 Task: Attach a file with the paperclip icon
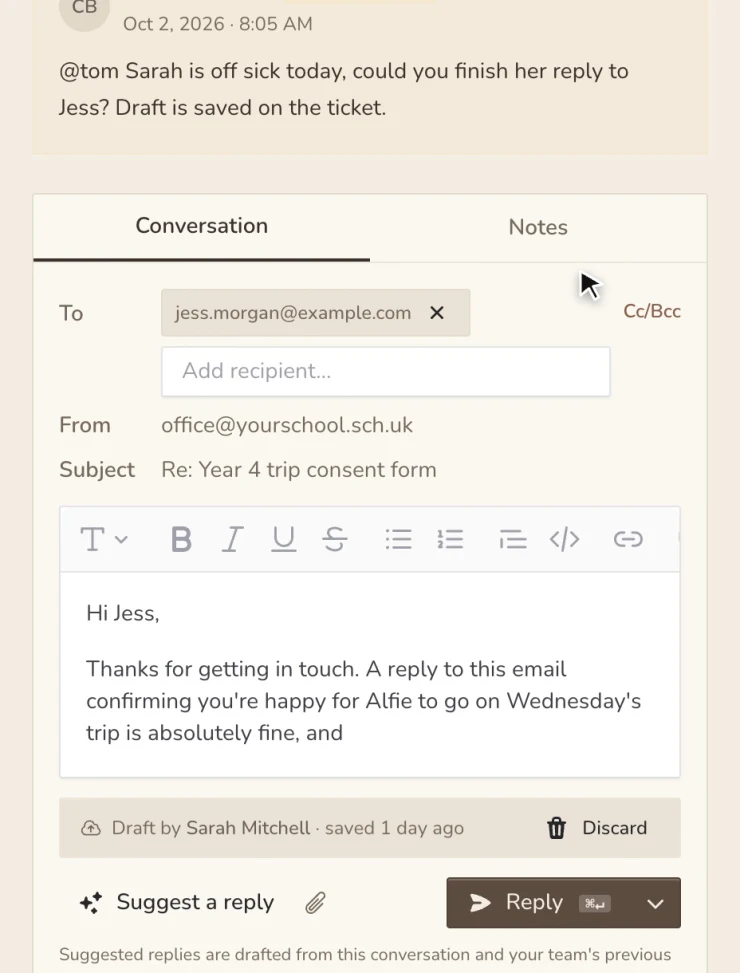(315, 903)
